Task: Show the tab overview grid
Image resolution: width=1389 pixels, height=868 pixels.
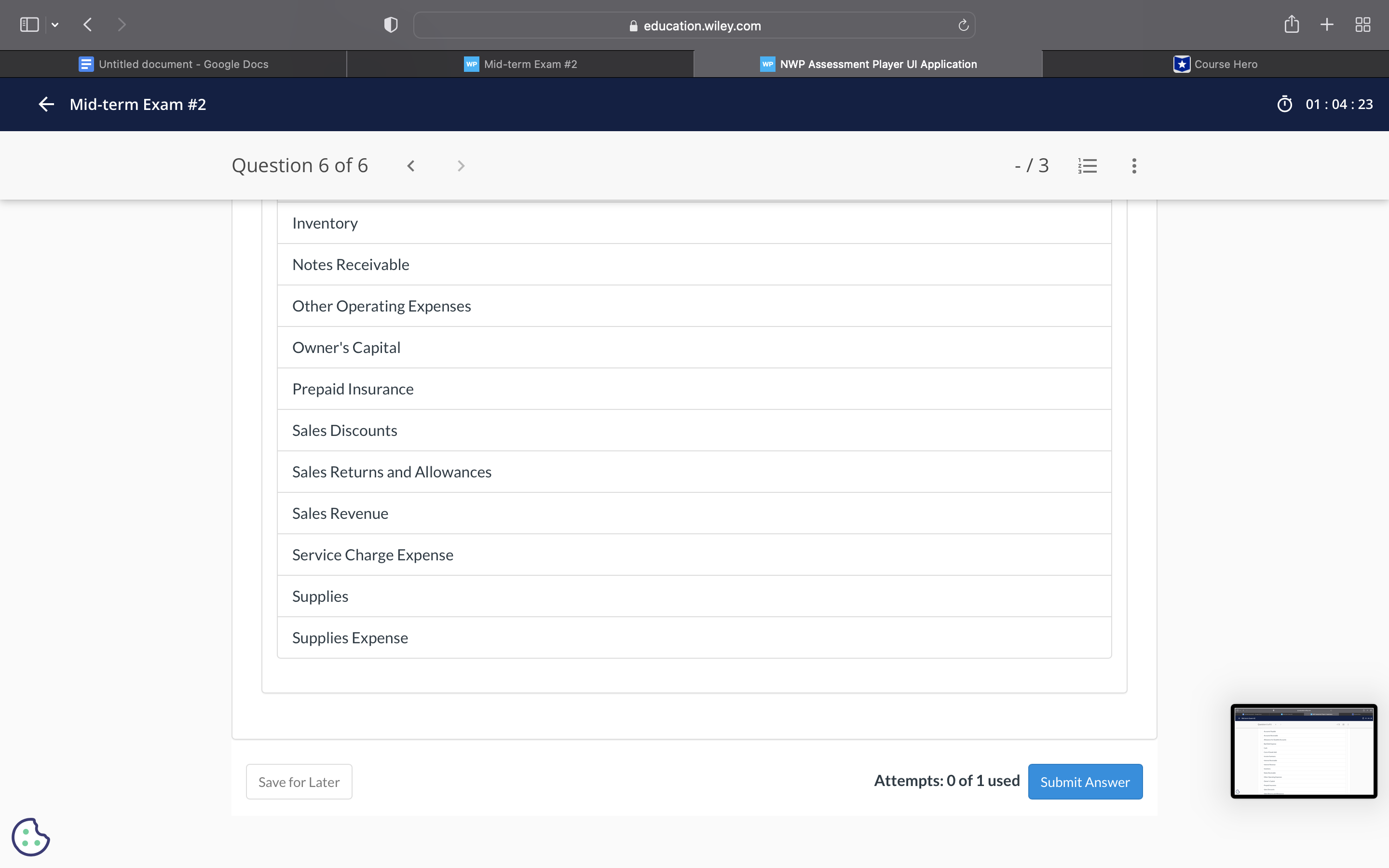Action: 1362,25
